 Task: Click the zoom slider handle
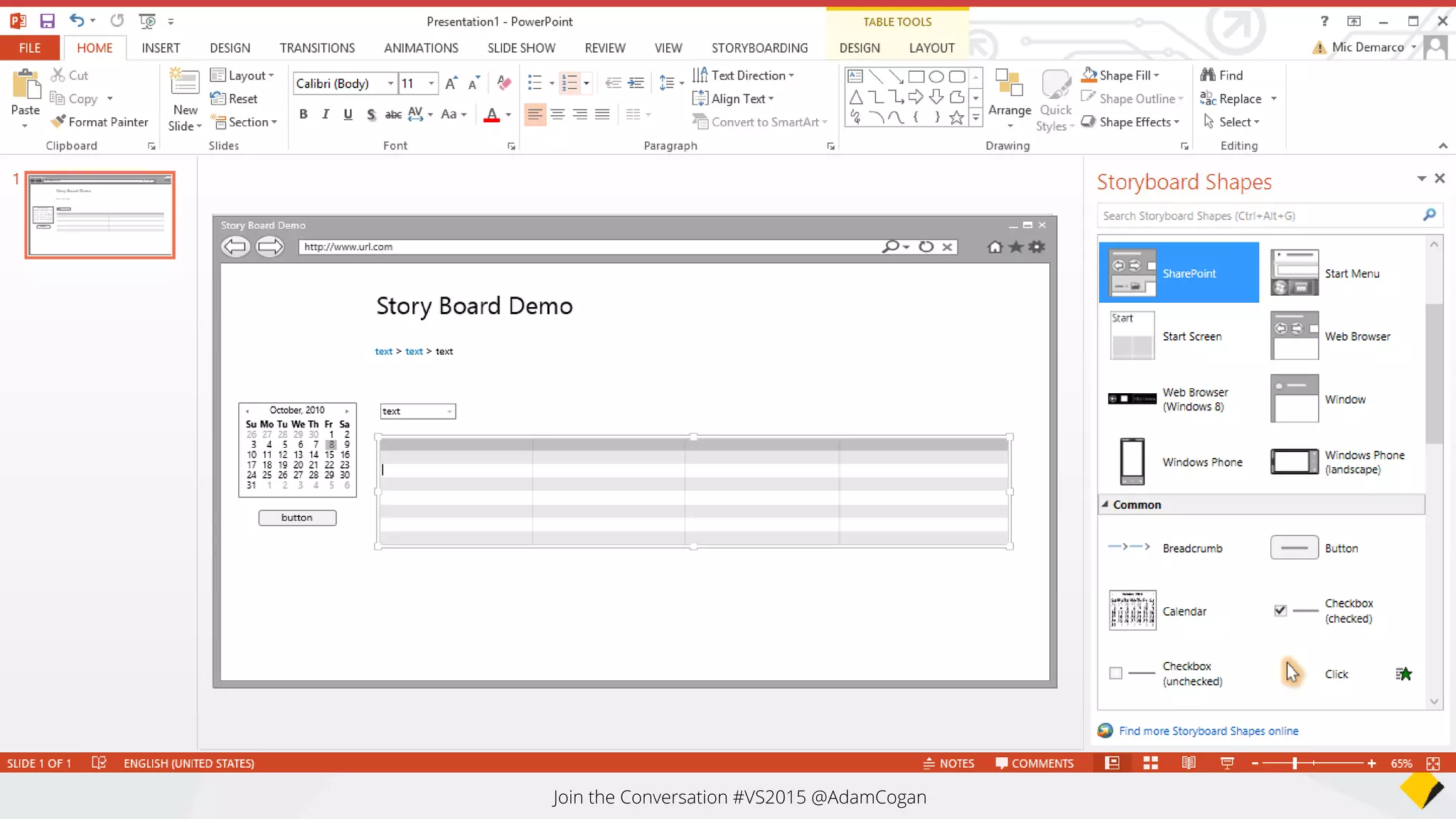point(1295,763)
